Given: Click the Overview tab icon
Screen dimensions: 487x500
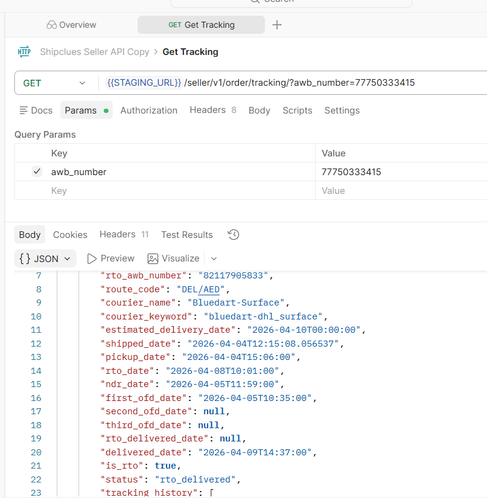Looking at the screenshot, I should tap(51, 25).
